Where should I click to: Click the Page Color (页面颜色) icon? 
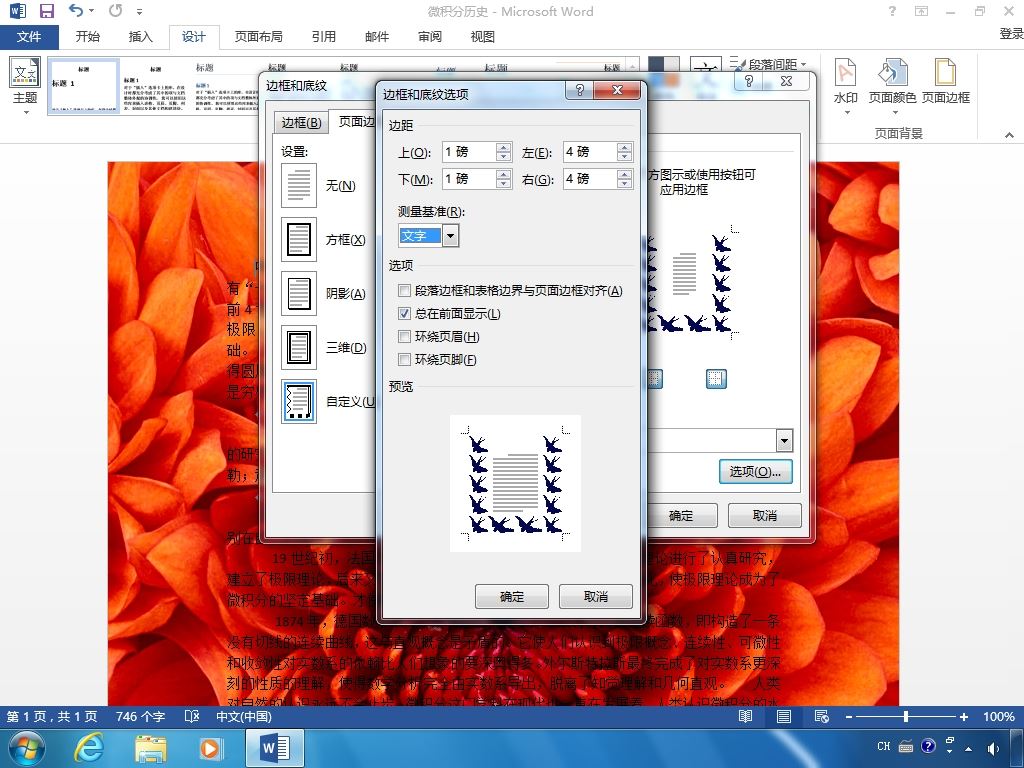[892, 72]
